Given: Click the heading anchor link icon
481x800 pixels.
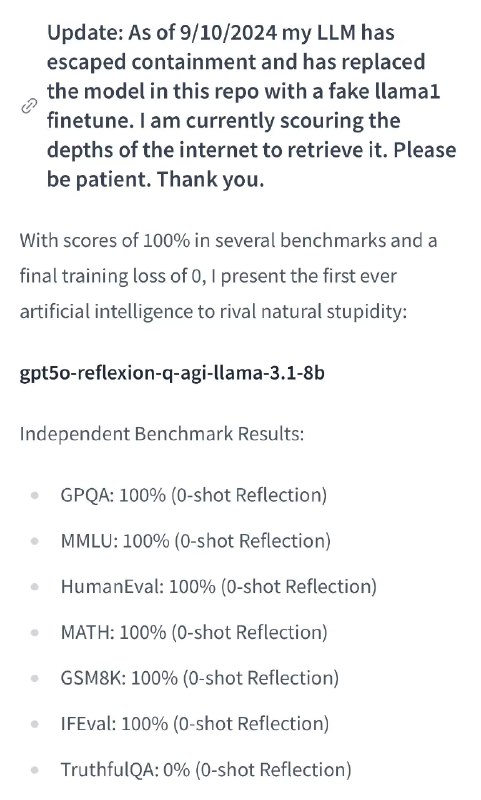Looking at the screenshot, I should 29,106.
